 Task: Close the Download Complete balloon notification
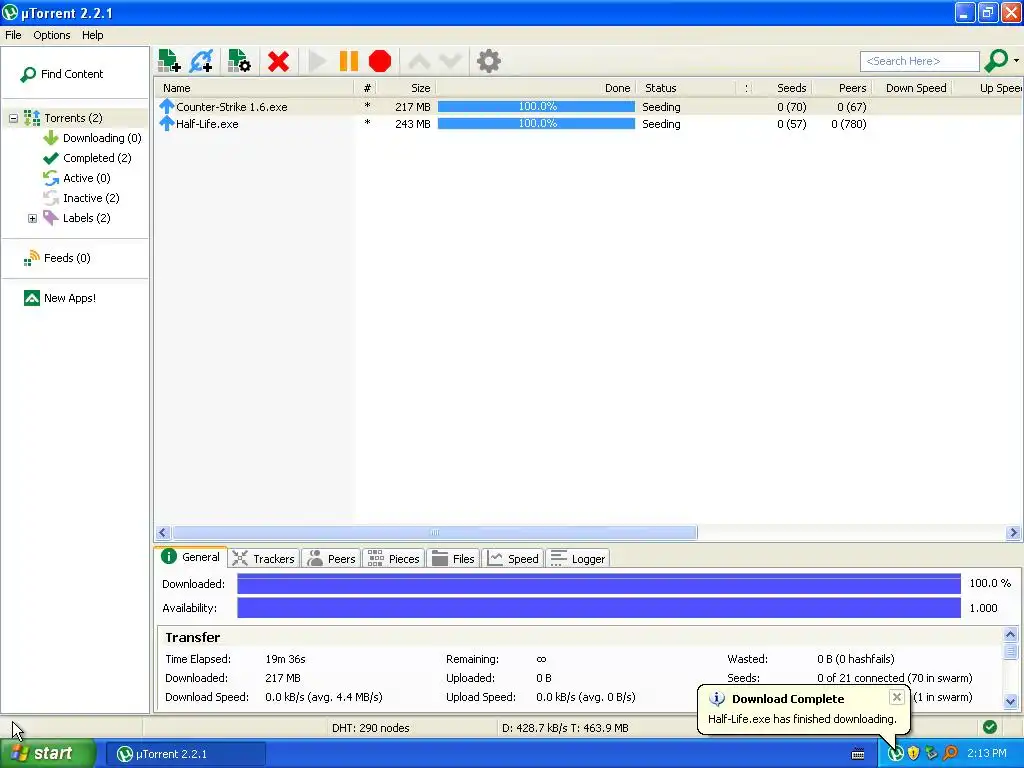[897, 697]
